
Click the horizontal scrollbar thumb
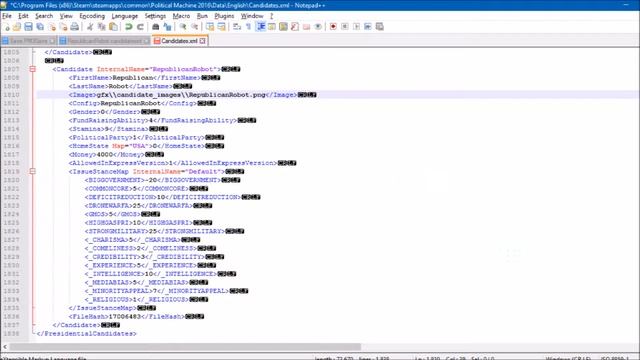185,347
